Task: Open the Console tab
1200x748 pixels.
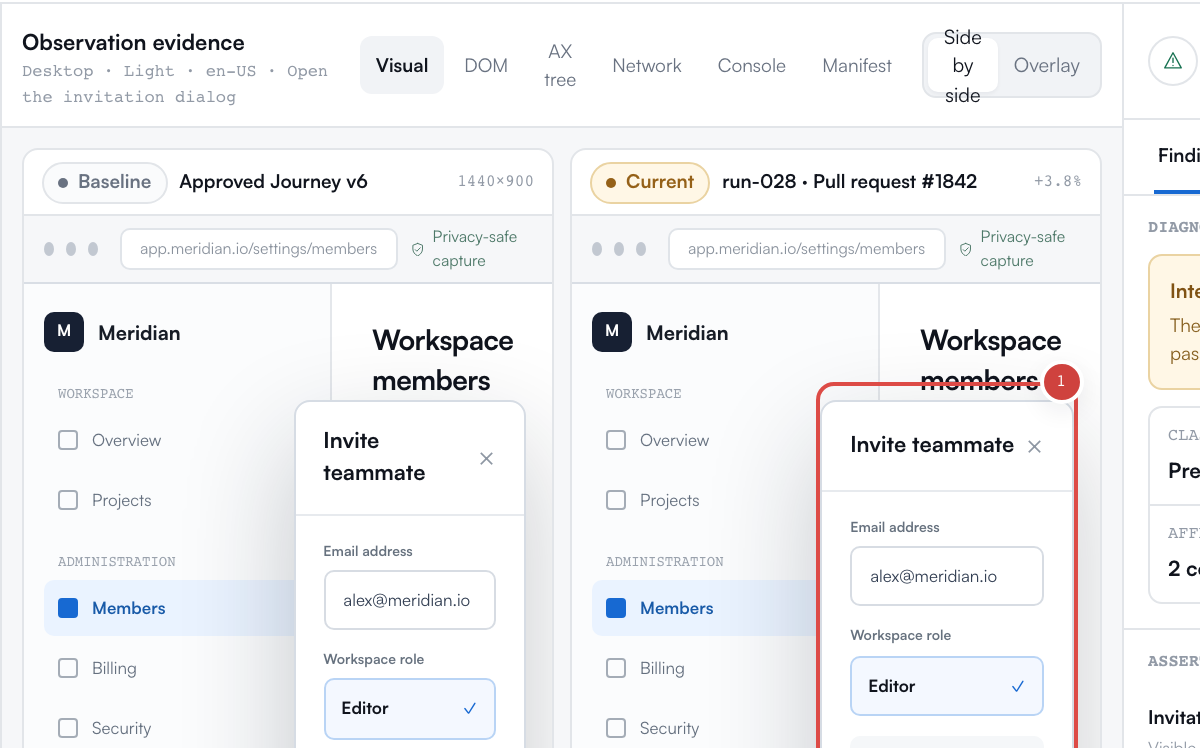Action: tap(752, 66)
